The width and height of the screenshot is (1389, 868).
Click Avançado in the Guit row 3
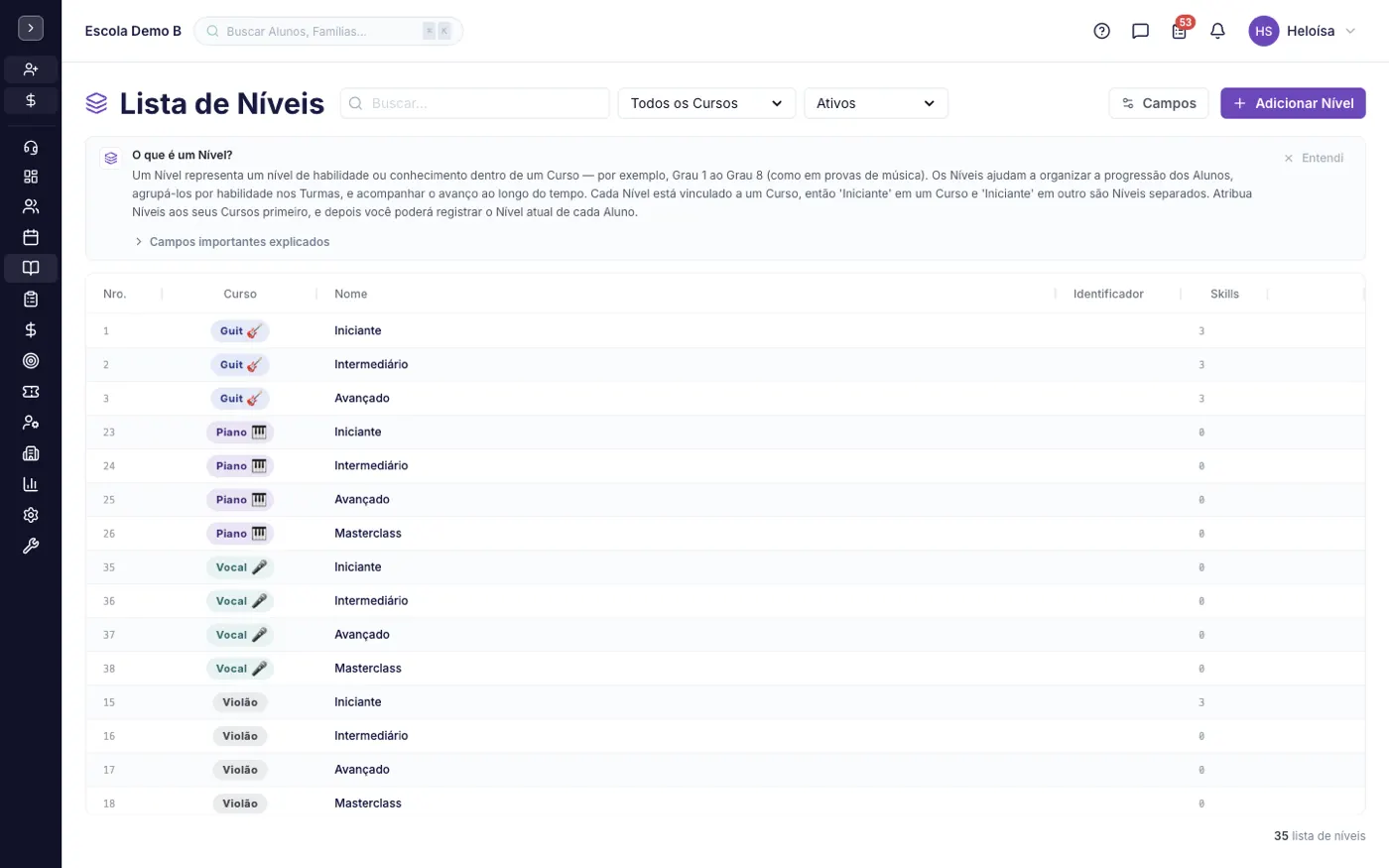(362, 398)
